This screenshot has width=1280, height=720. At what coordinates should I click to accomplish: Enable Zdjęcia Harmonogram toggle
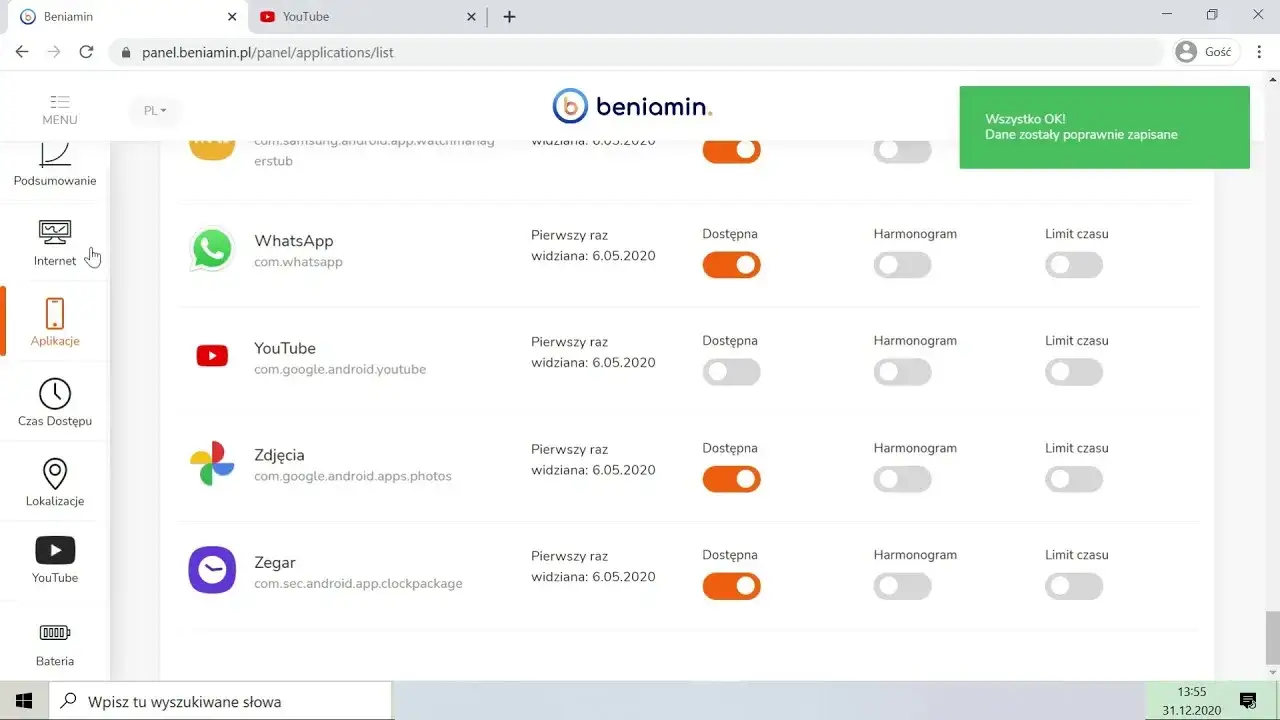[x=902, y=479]
